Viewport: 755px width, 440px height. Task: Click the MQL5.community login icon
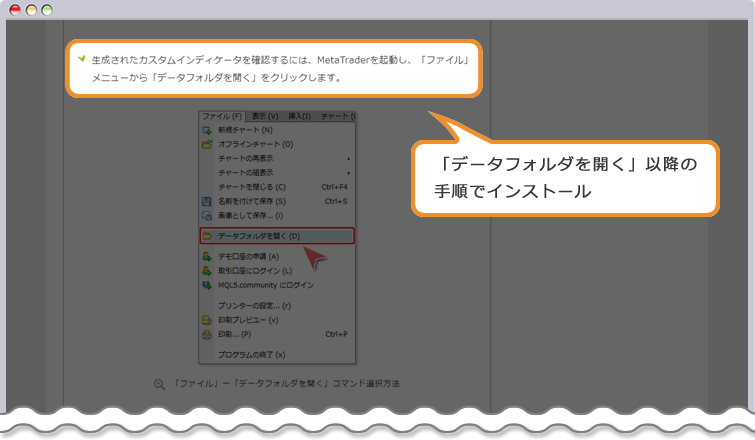tap(207, 285)
